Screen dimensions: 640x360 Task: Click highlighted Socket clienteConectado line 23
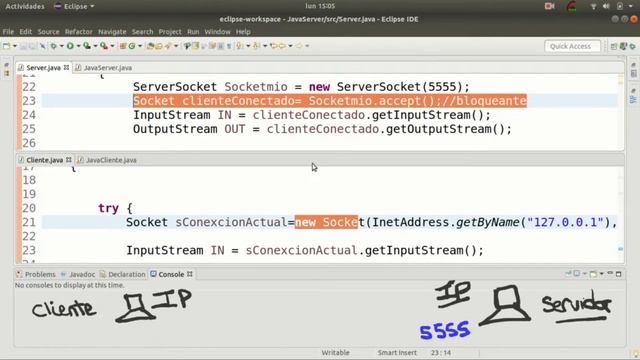[330, 101]
